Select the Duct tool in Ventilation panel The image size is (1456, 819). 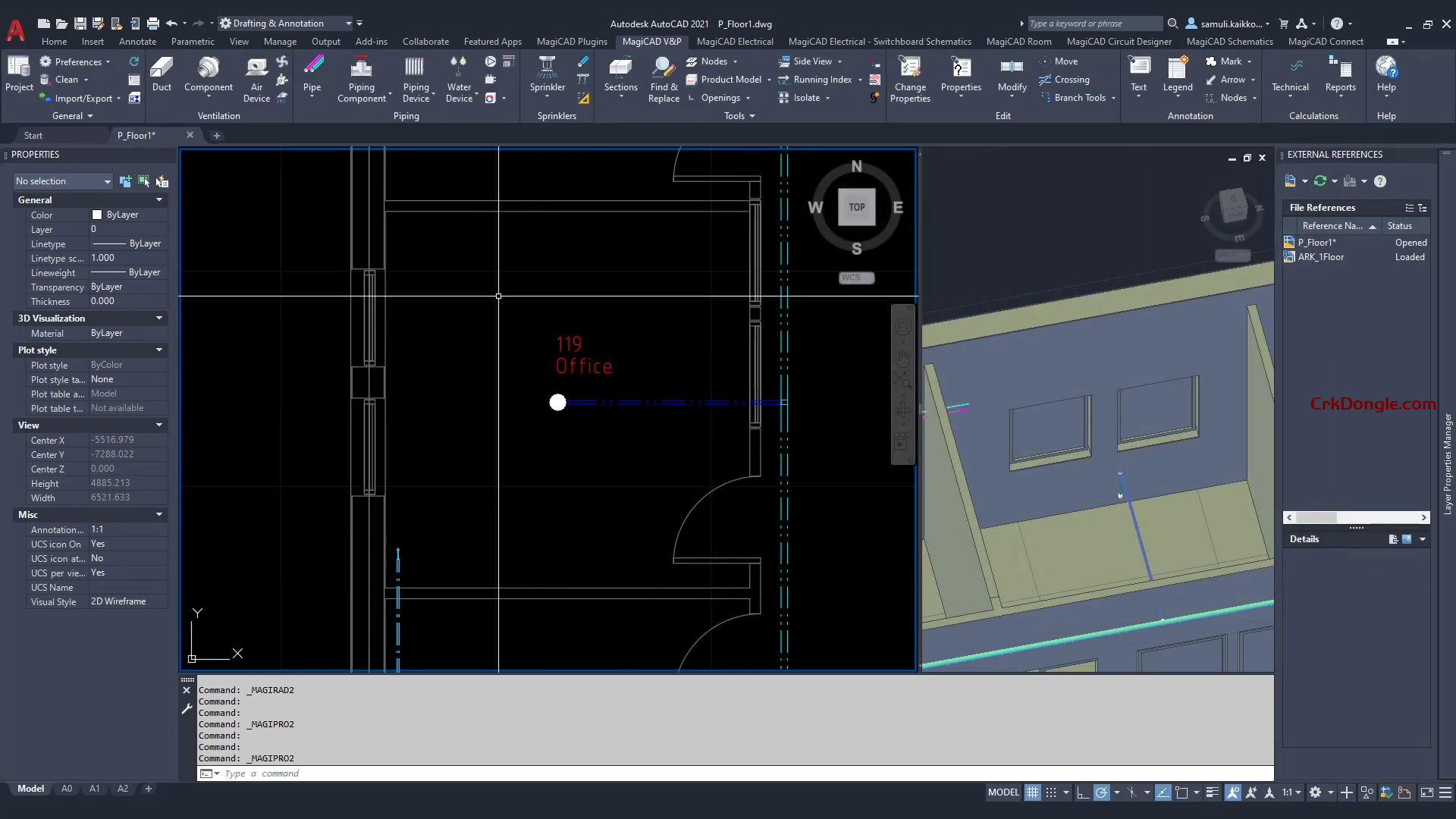pos(162,76)
